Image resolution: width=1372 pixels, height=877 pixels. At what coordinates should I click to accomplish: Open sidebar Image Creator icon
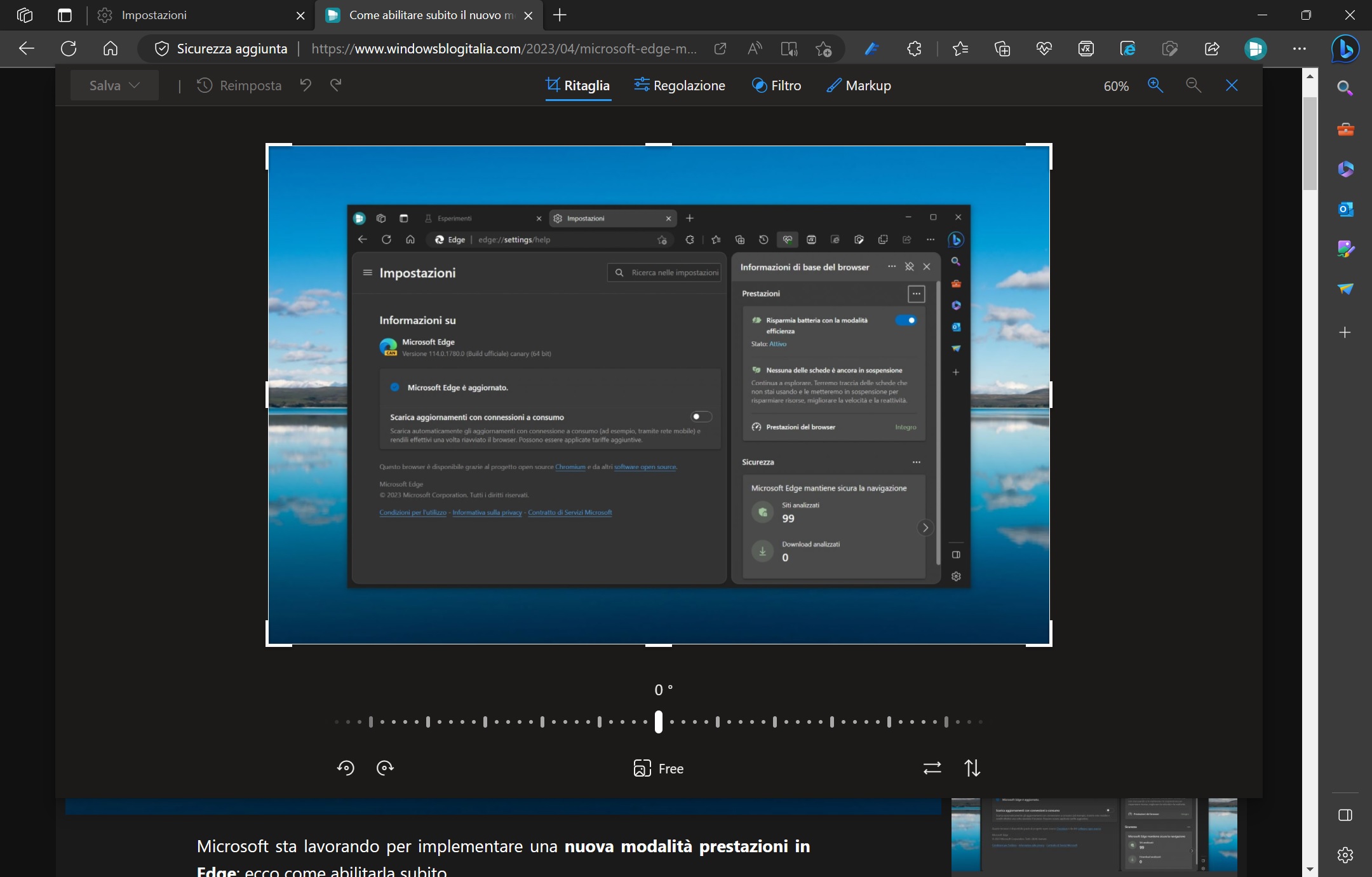(x=1345, y=248)
